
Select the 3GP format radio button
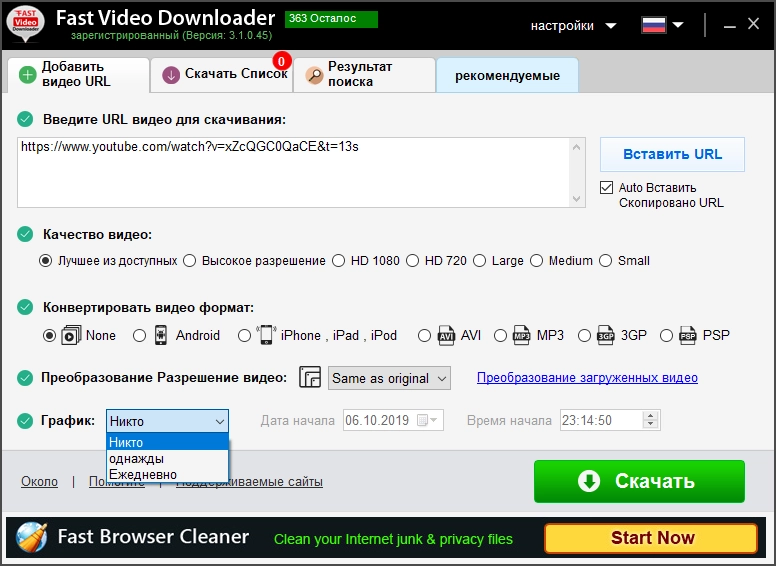point(584,336)
